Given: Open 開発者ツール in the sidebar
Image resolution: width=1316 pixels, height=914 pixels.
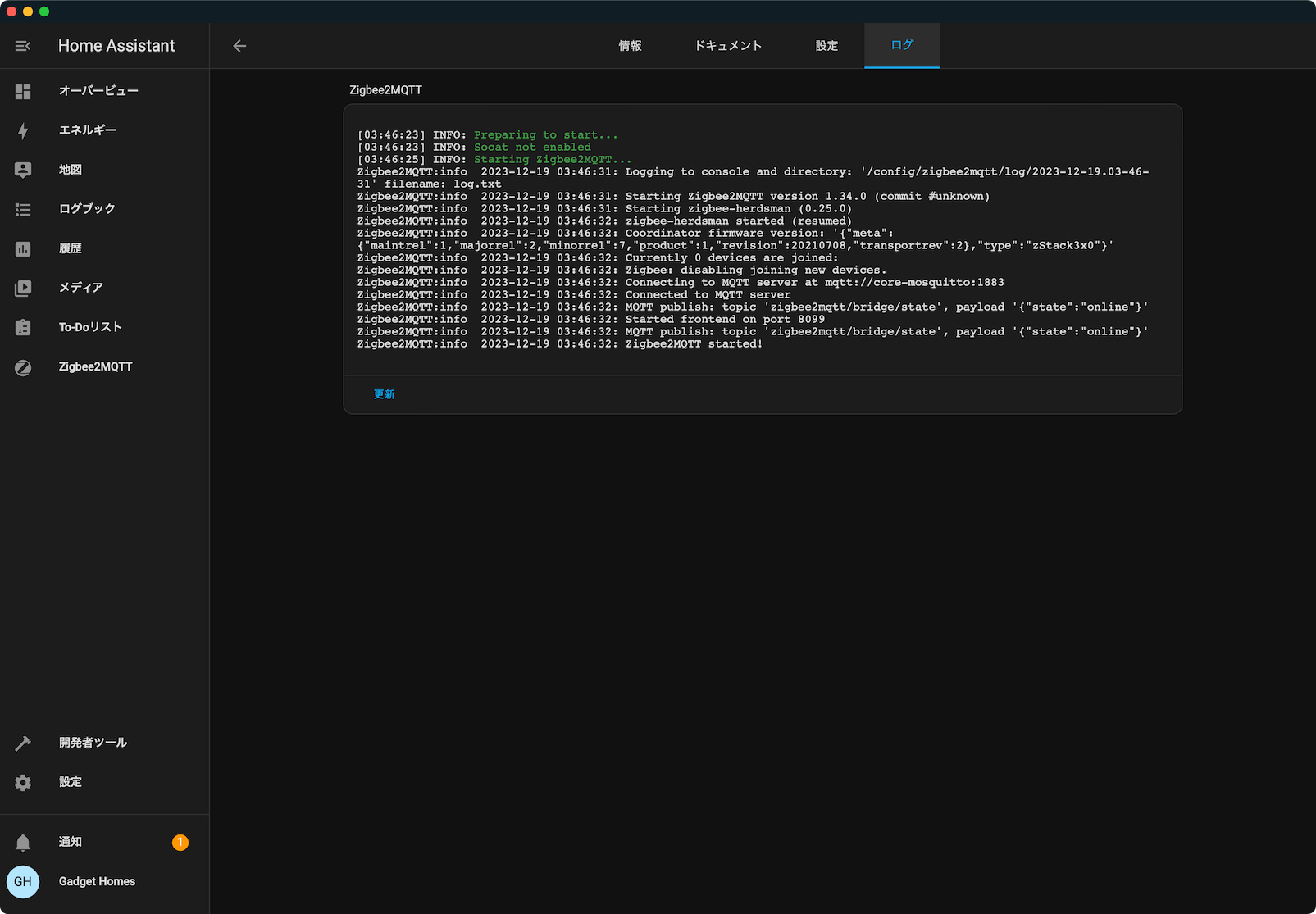Looking at the screenshot, I should tap(93, 743).
